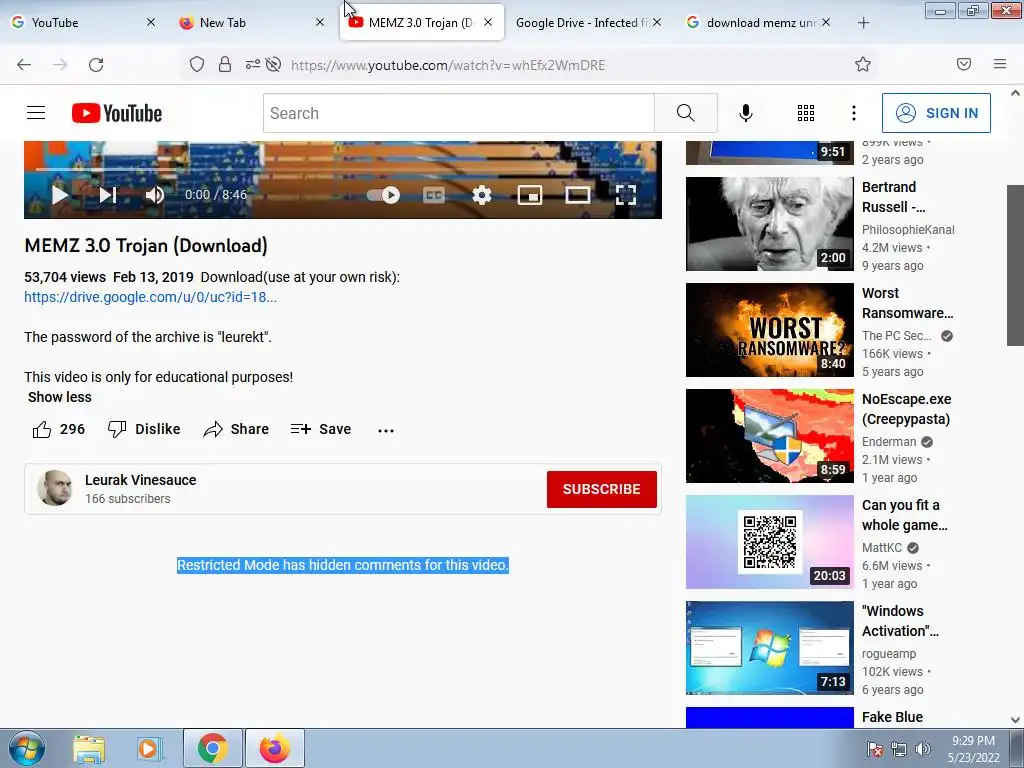Screen dimensions: 1024x768
Task: Open Worst Ransomware video thumbnail
Action: coord(769,330)
